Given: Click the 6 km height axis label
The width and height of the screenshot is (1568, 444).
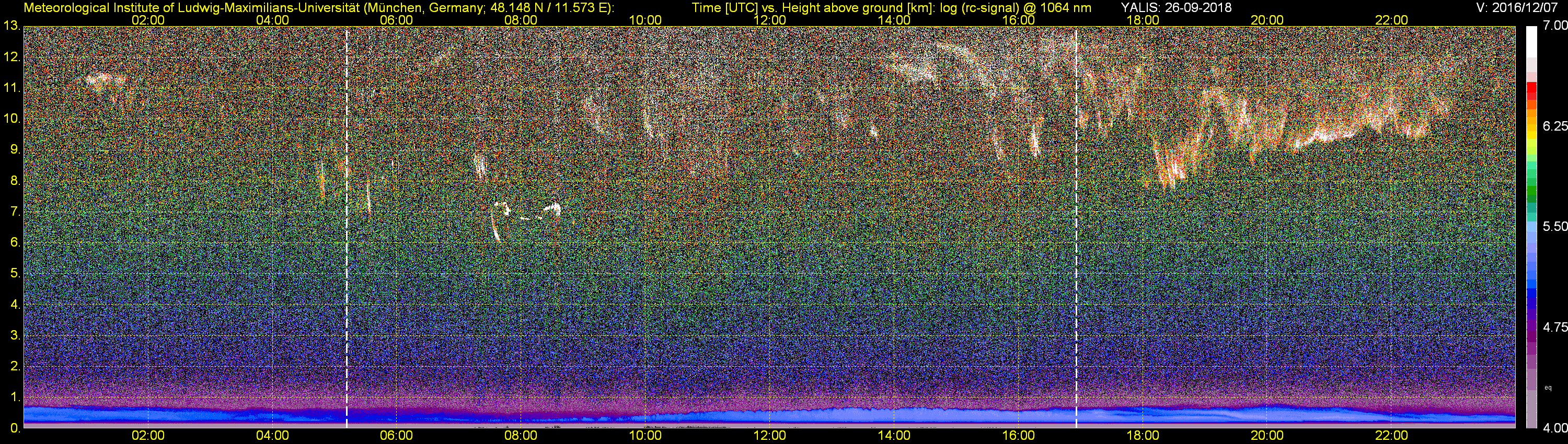Looking at the screenshot, I should click(15, 243).
